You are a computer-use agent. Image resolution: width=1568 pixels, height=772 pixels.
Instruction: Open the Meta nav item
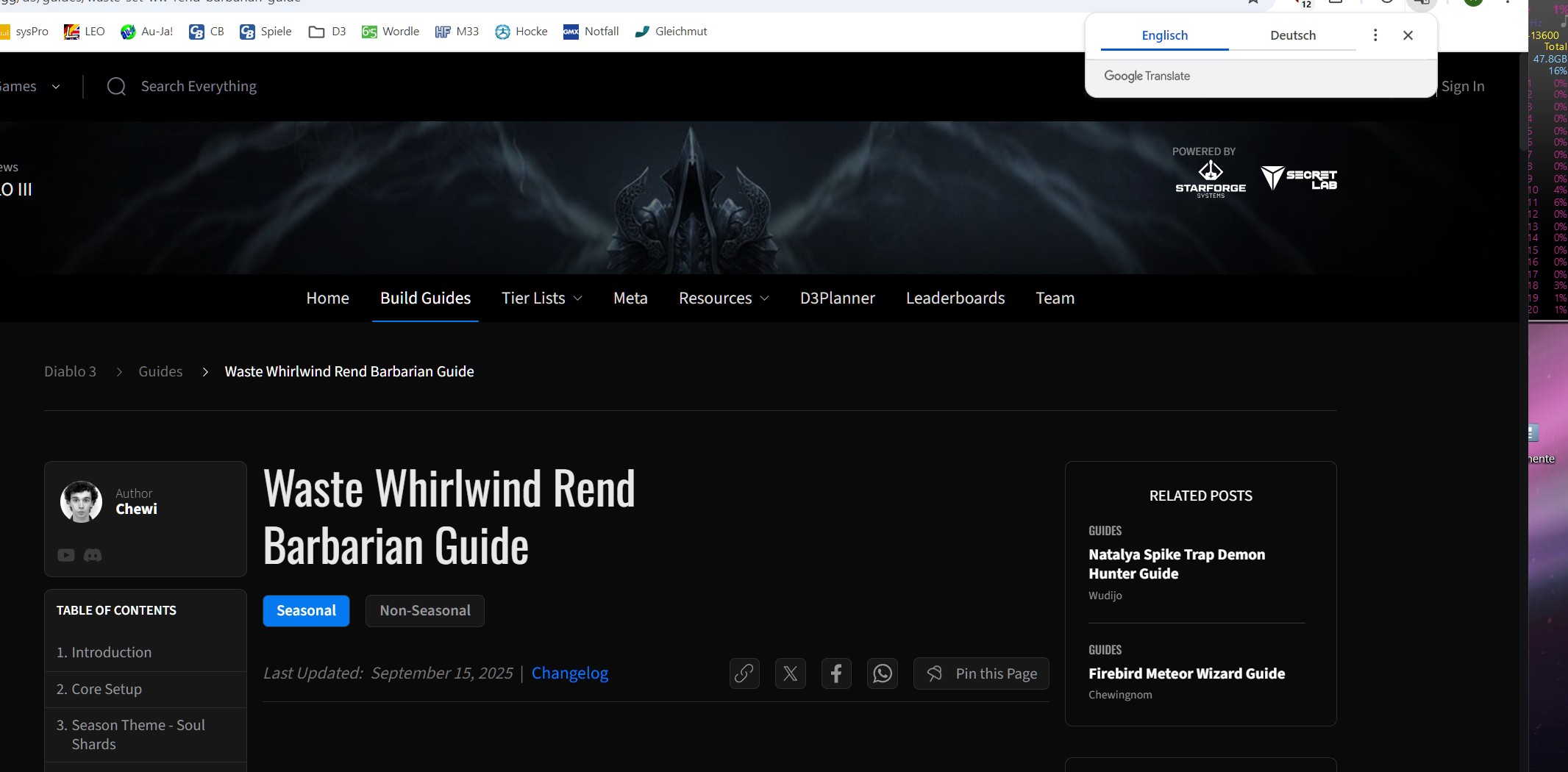pos(630,298)
